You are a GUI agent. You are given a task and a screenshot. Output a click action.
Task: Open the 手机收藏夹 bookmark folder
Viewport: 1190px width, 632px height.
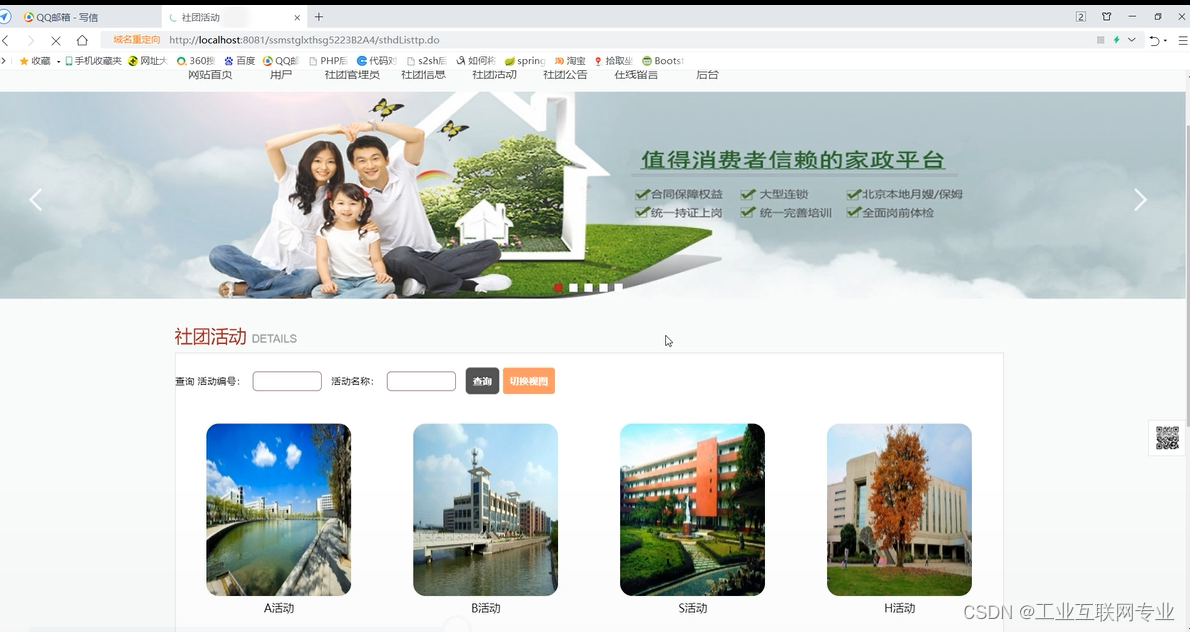click(x=93, y=61)
